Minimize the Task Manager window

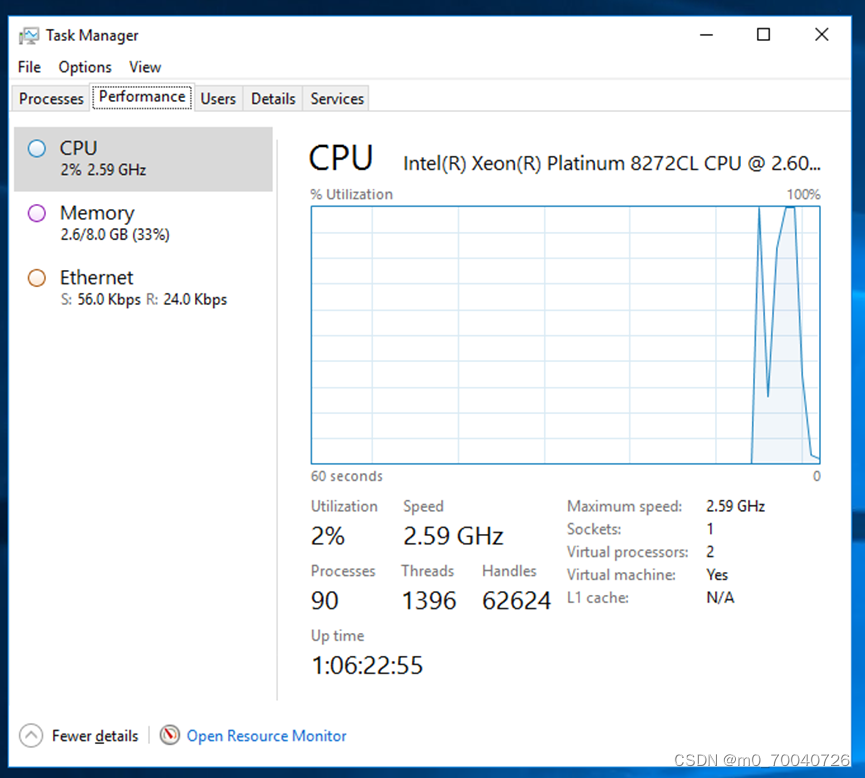706,35
